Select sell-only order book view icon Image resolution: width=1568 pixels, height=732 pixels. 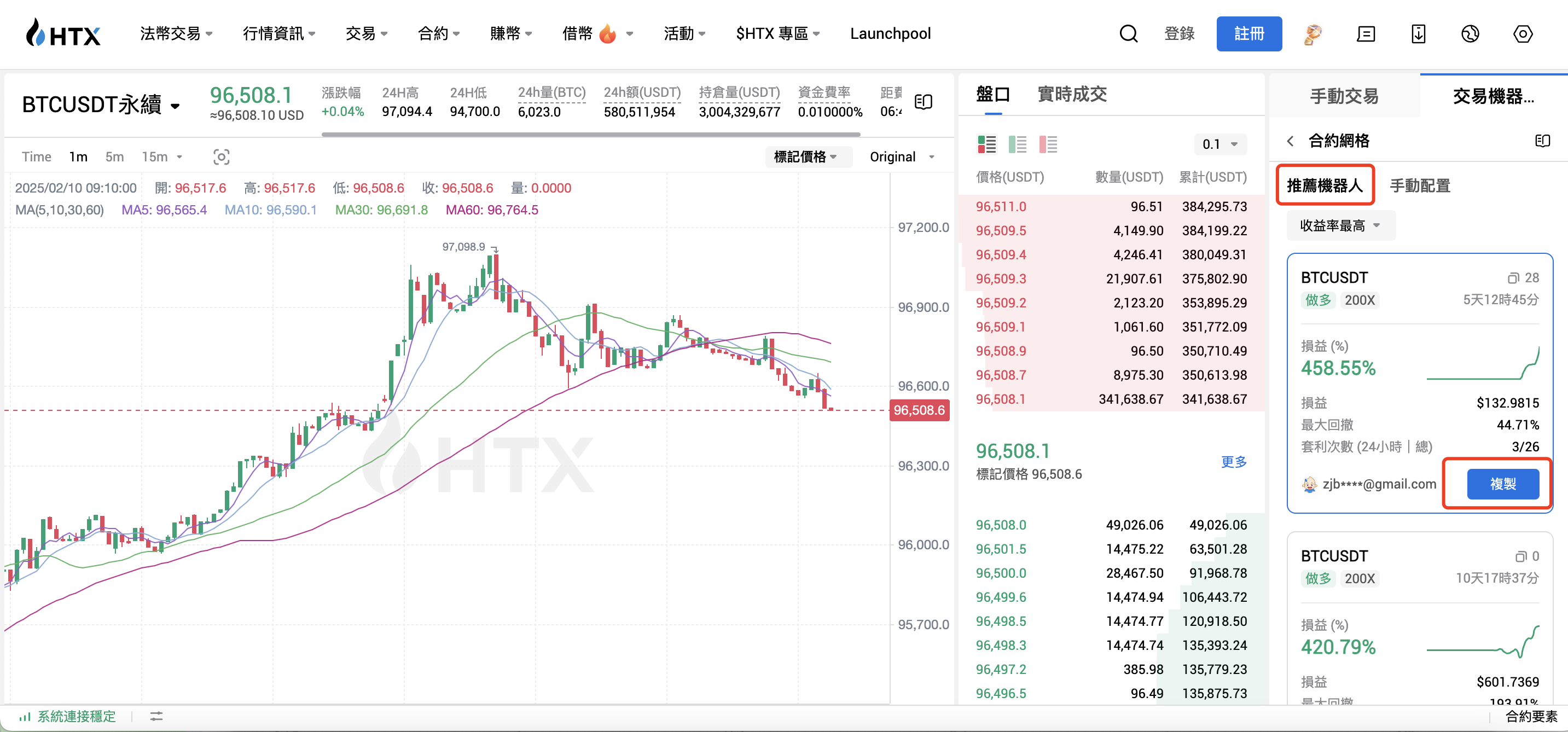pos(1048,144)
